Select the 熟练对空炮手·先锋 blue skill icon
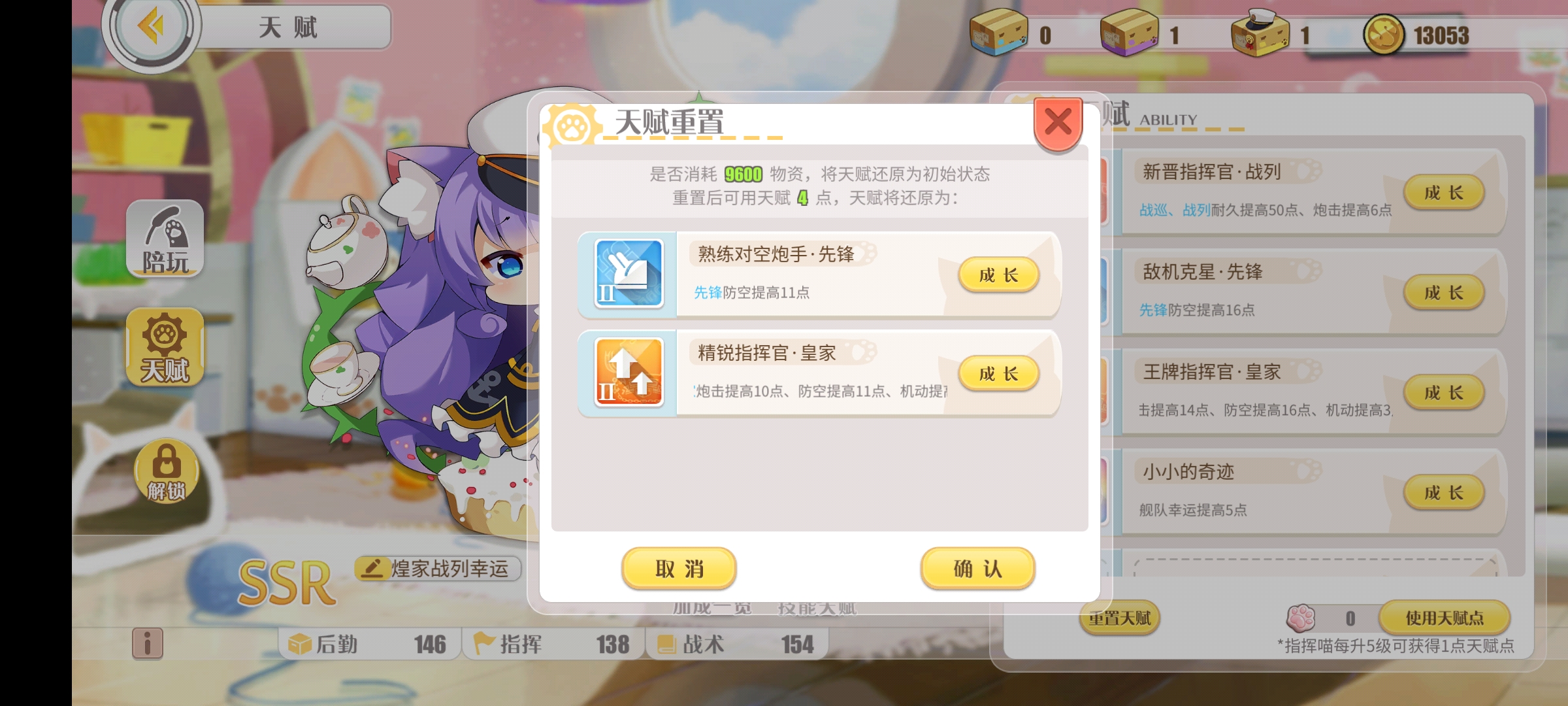This screenshot has height=706, width=1568. 629,273
